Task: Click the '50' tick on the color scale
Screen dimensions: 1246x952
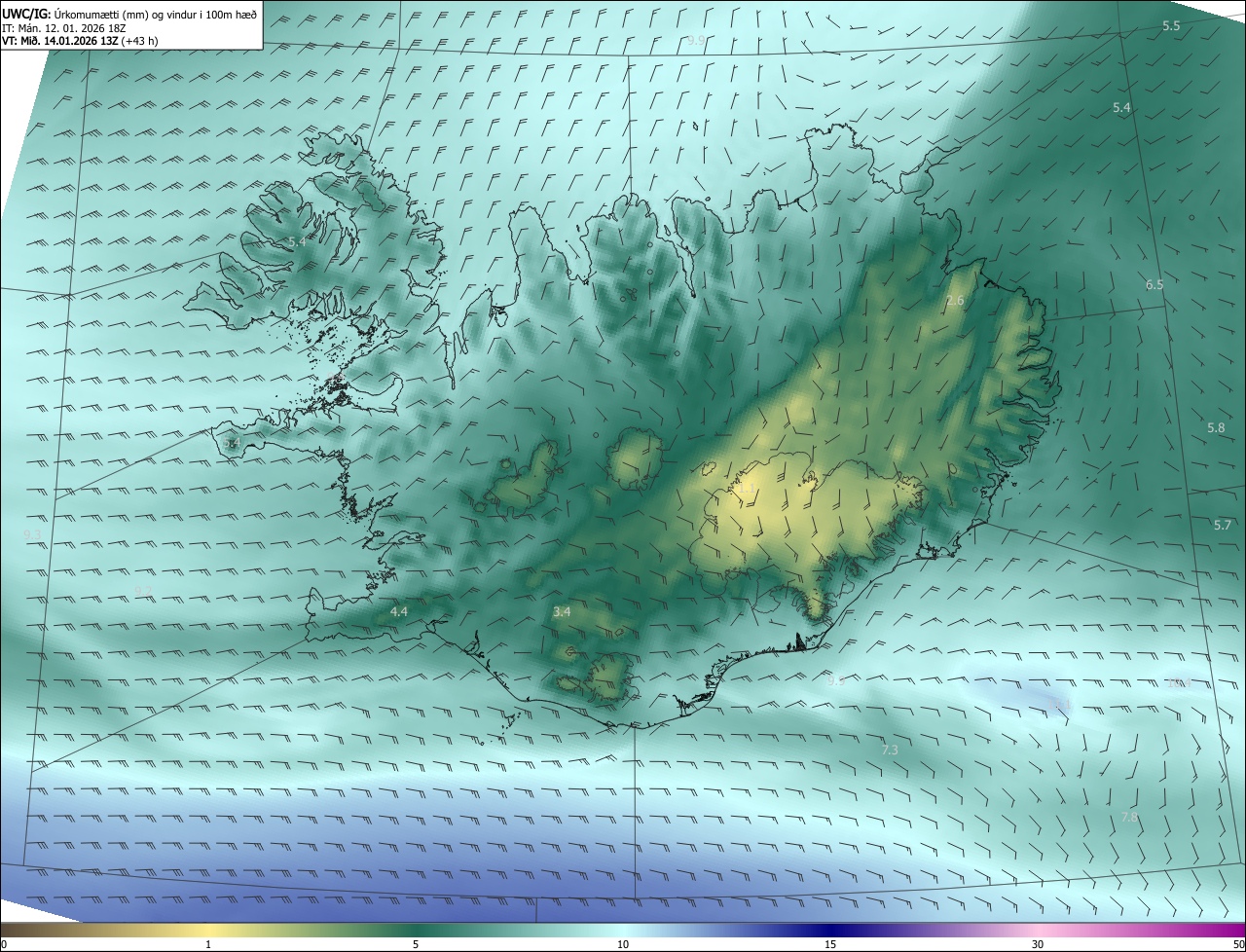Action: pyautogui.click(x=1238, y=944)
